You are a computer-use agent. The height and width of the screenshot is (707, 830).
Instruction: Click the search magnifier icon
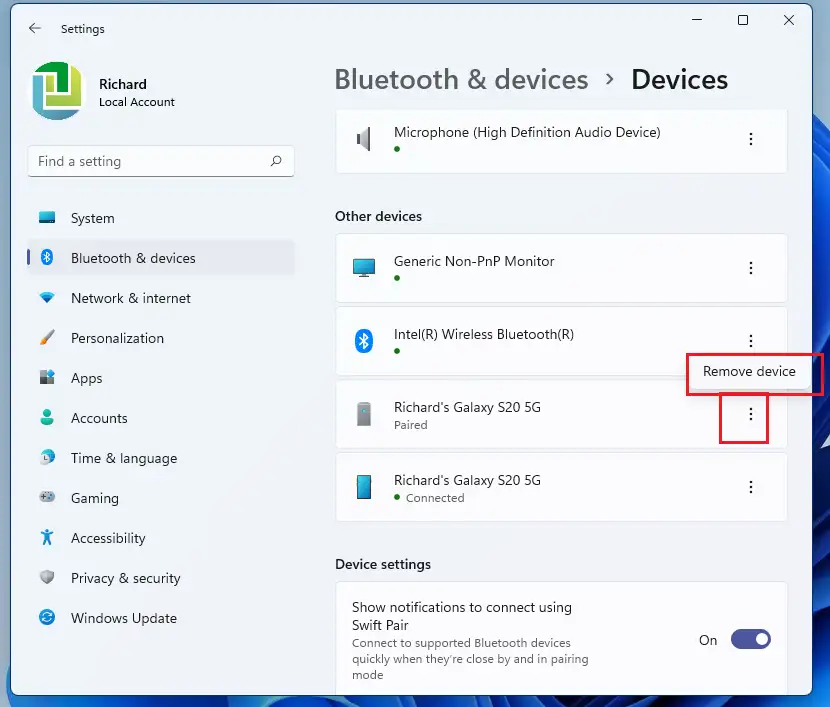tap(276, 161)
